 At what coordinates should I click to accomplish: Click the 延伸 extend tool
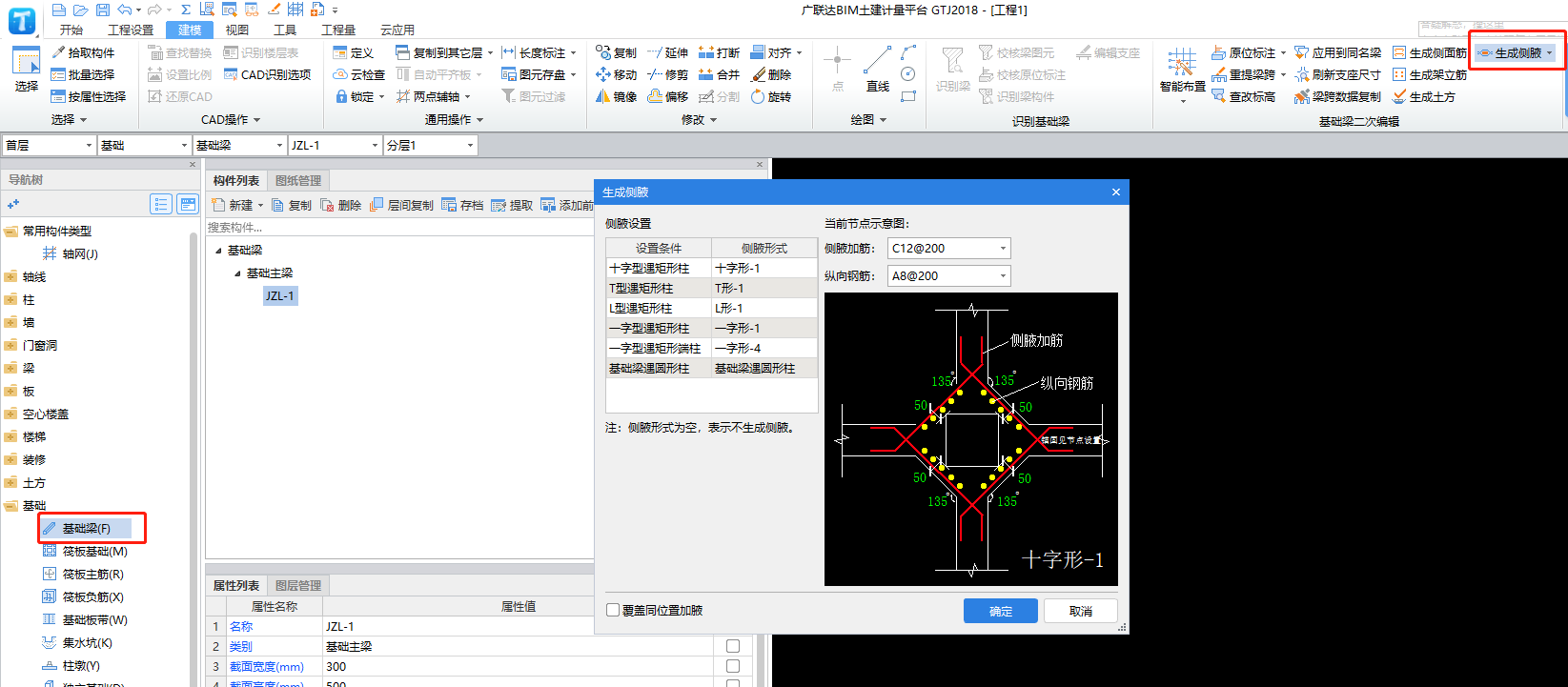tap(668, 52)
